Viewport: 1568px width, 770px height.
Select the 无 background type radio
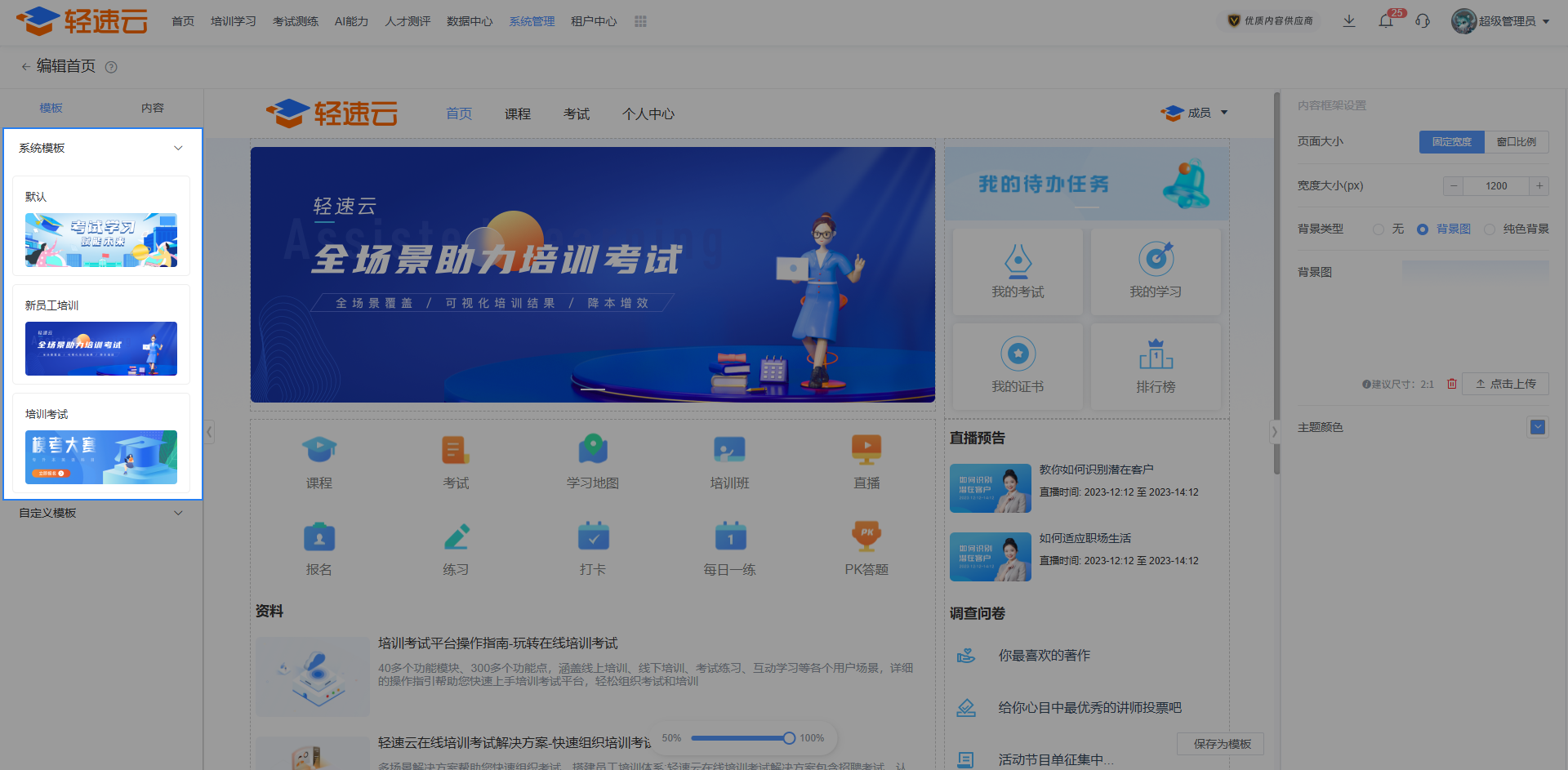1379,229
